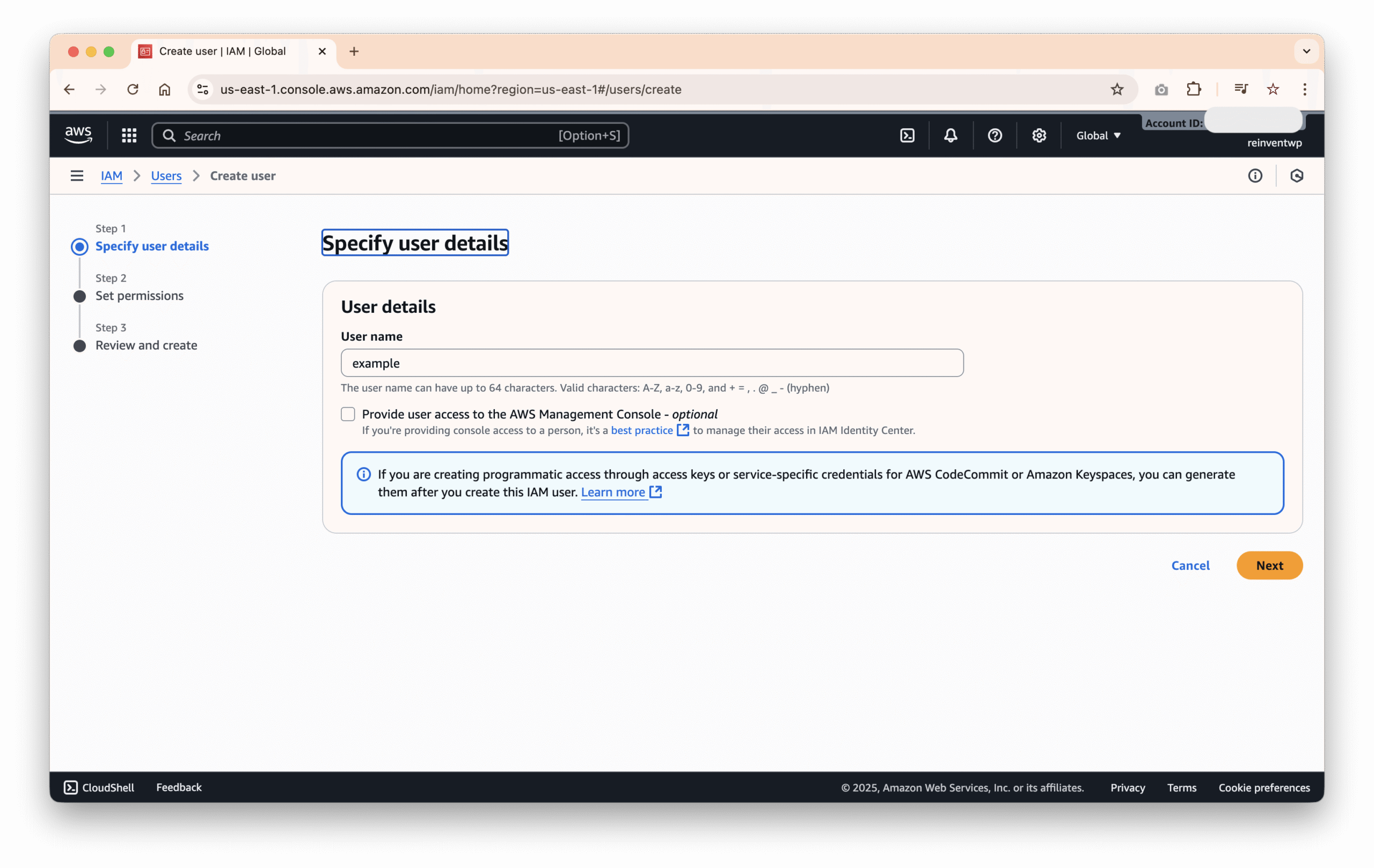Click the AWS logo home icon
The height and width of the screenshot is (868, 1374).
(78, 135)
